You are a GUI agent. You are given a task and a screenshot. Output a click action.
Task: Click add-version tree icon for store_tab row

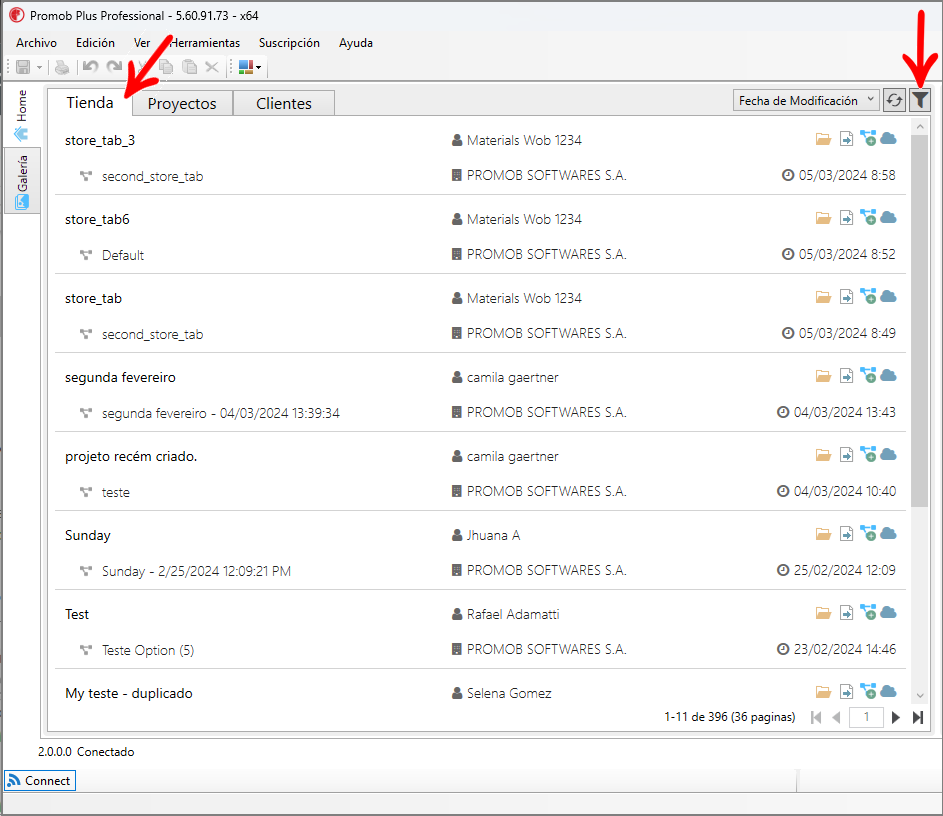click(x=868, y=296)
